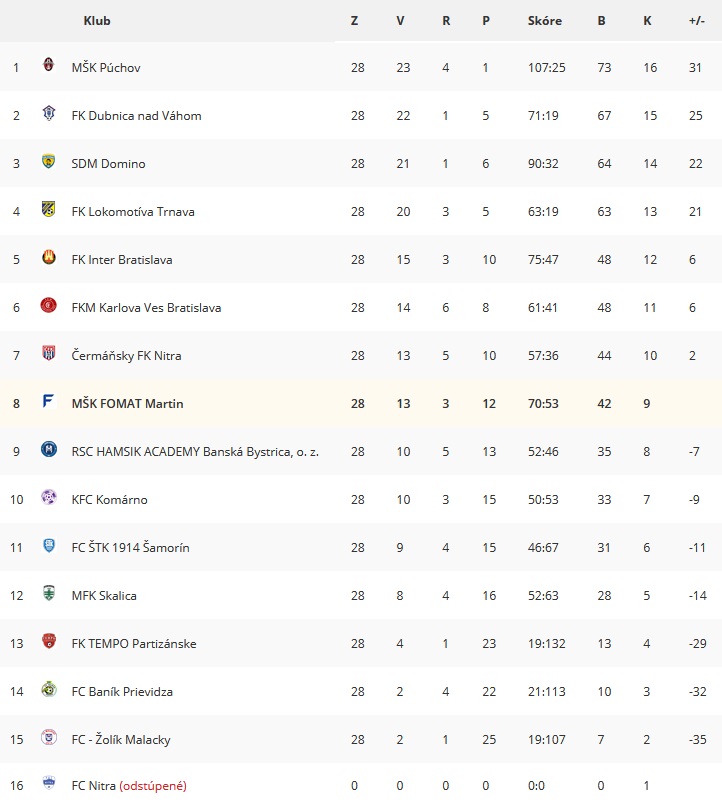Open the FC - Žolík Malacky link

[121, 740]
